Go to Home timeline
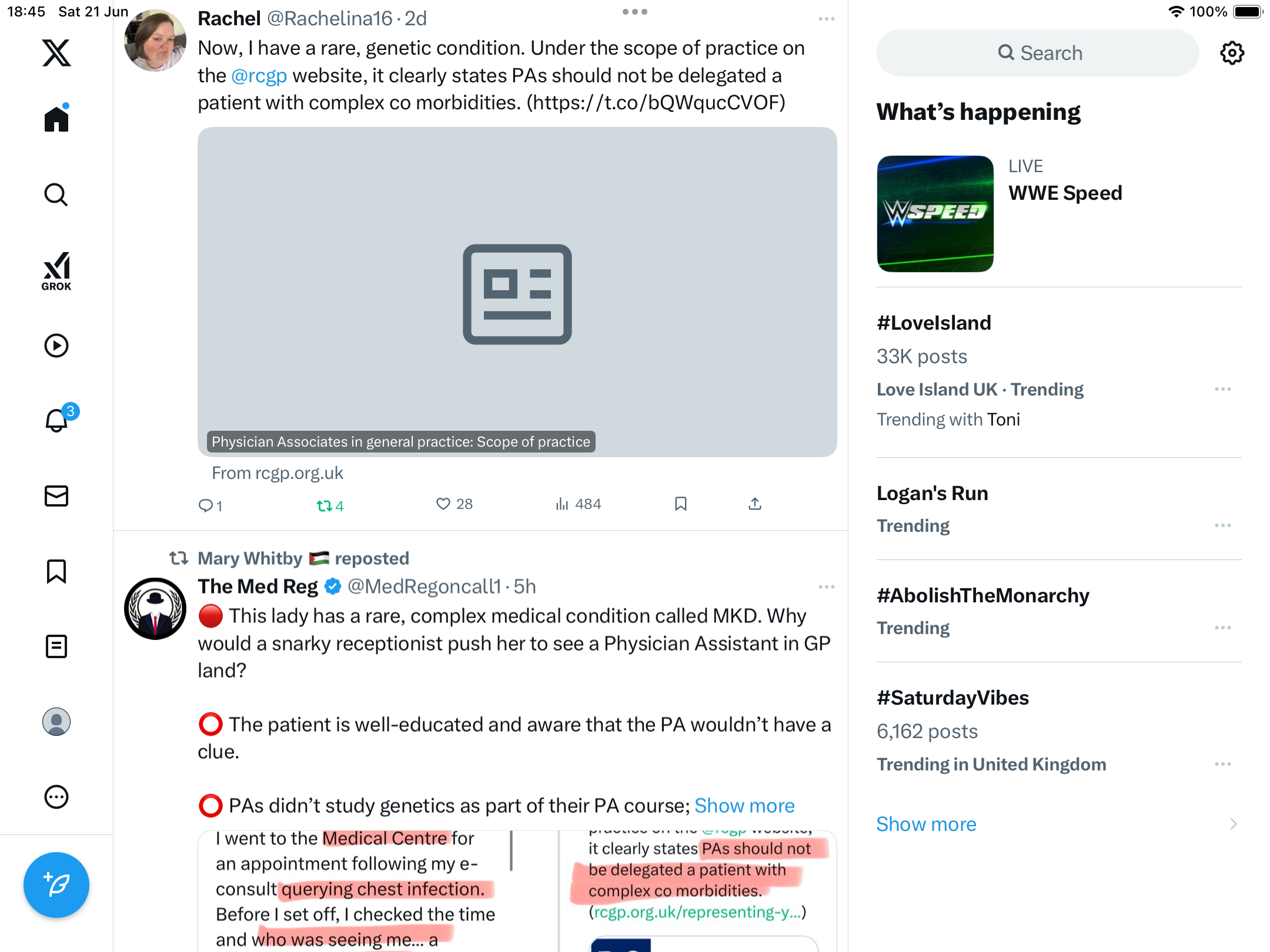 (x=56, y=119)
